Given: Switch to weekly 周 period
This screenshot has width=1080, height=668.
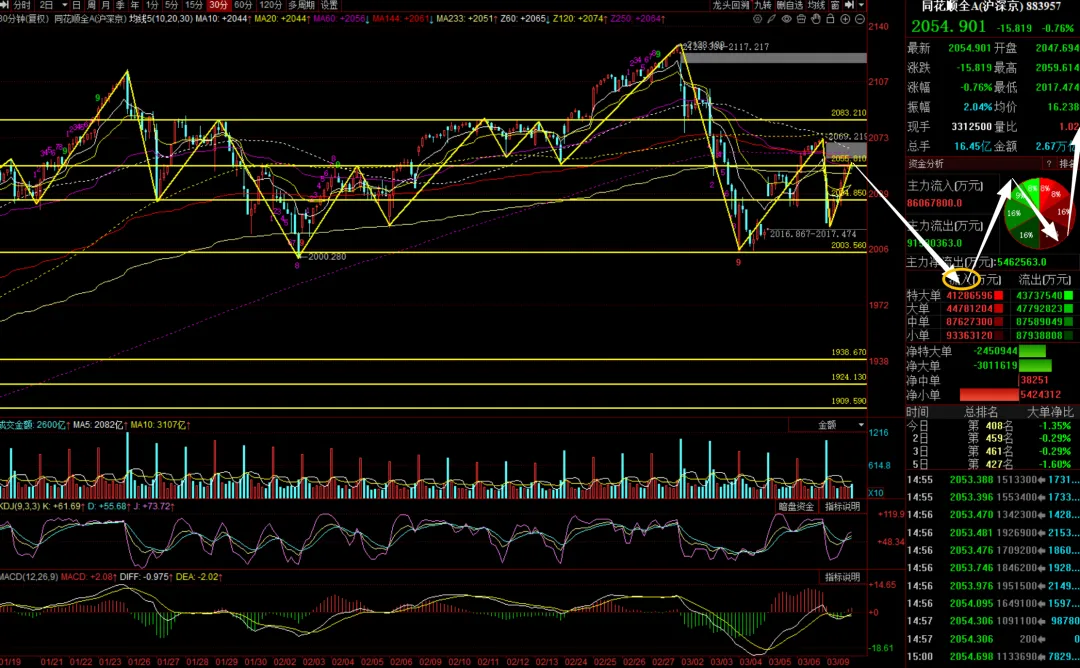Looking at the screenshot, I should [x=91, y=5].
